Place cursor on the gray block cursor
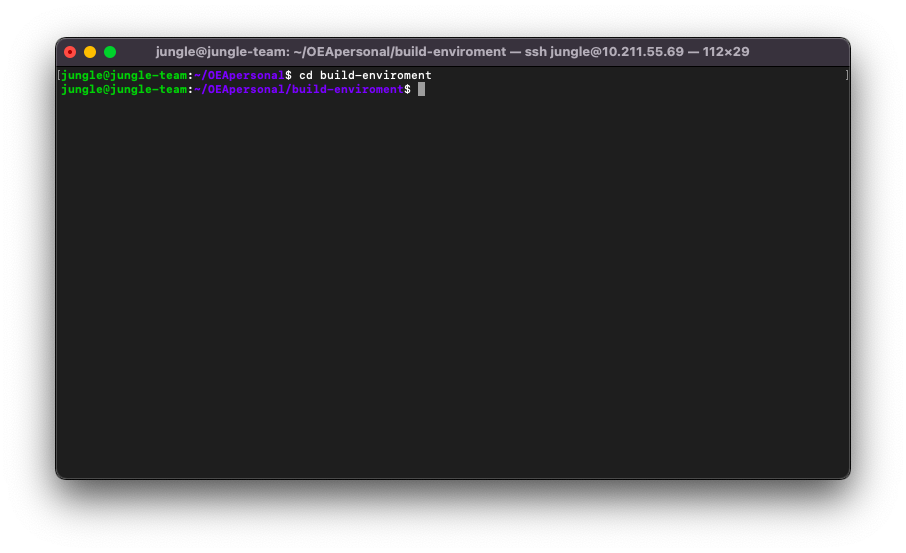 coord(421,89)
